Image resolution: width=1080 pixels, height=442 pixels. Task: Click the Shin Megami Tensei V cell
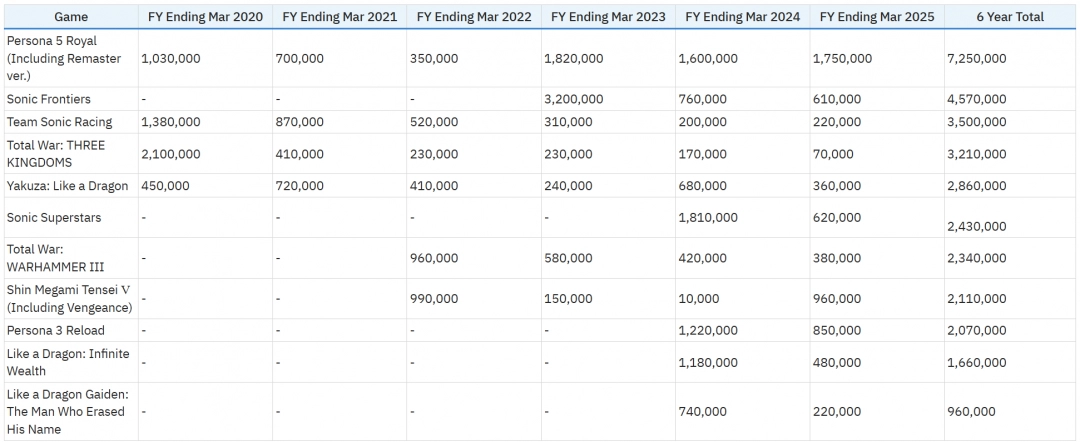pos(66,298)
